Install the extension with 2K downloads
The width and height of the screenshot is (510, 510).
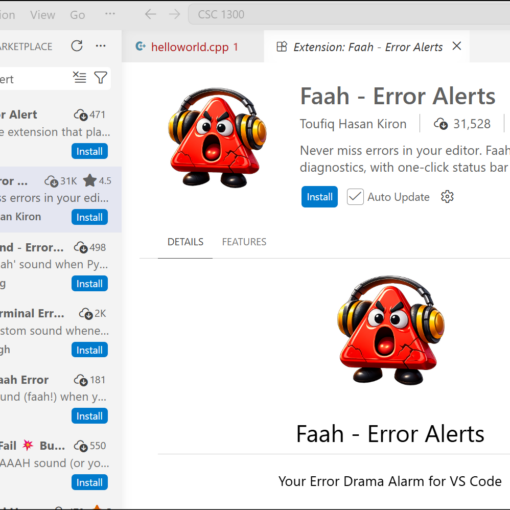pos(89,350)
